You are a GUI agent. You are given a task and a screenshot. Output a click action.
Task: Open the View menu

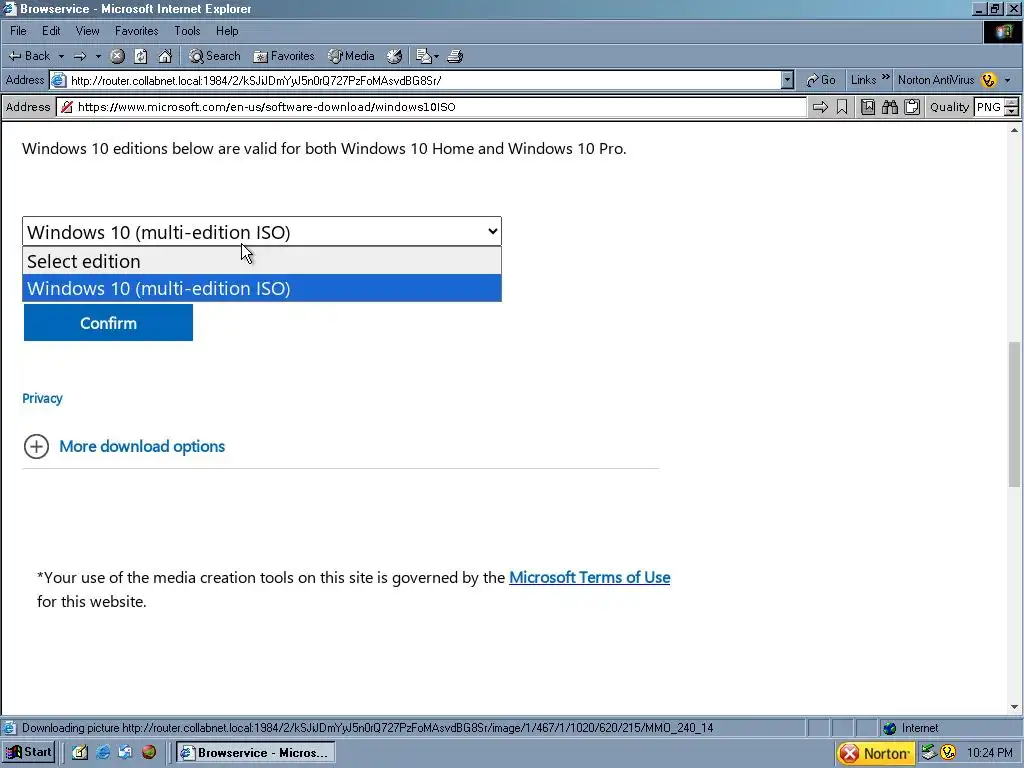pyautogui.click(x=88, y=31)
